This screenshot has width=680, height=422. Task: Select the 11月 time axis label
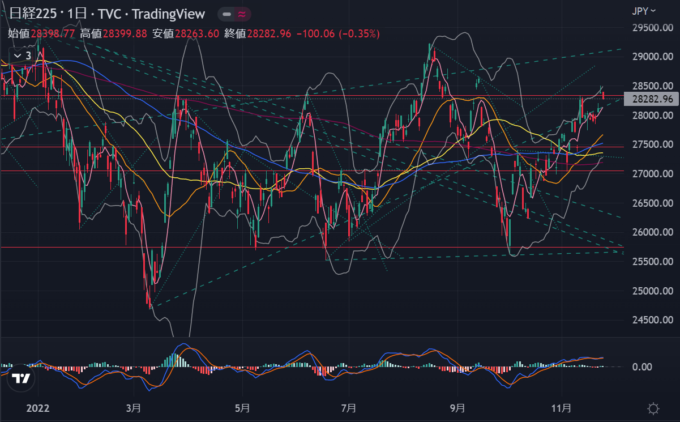point(562,408)
